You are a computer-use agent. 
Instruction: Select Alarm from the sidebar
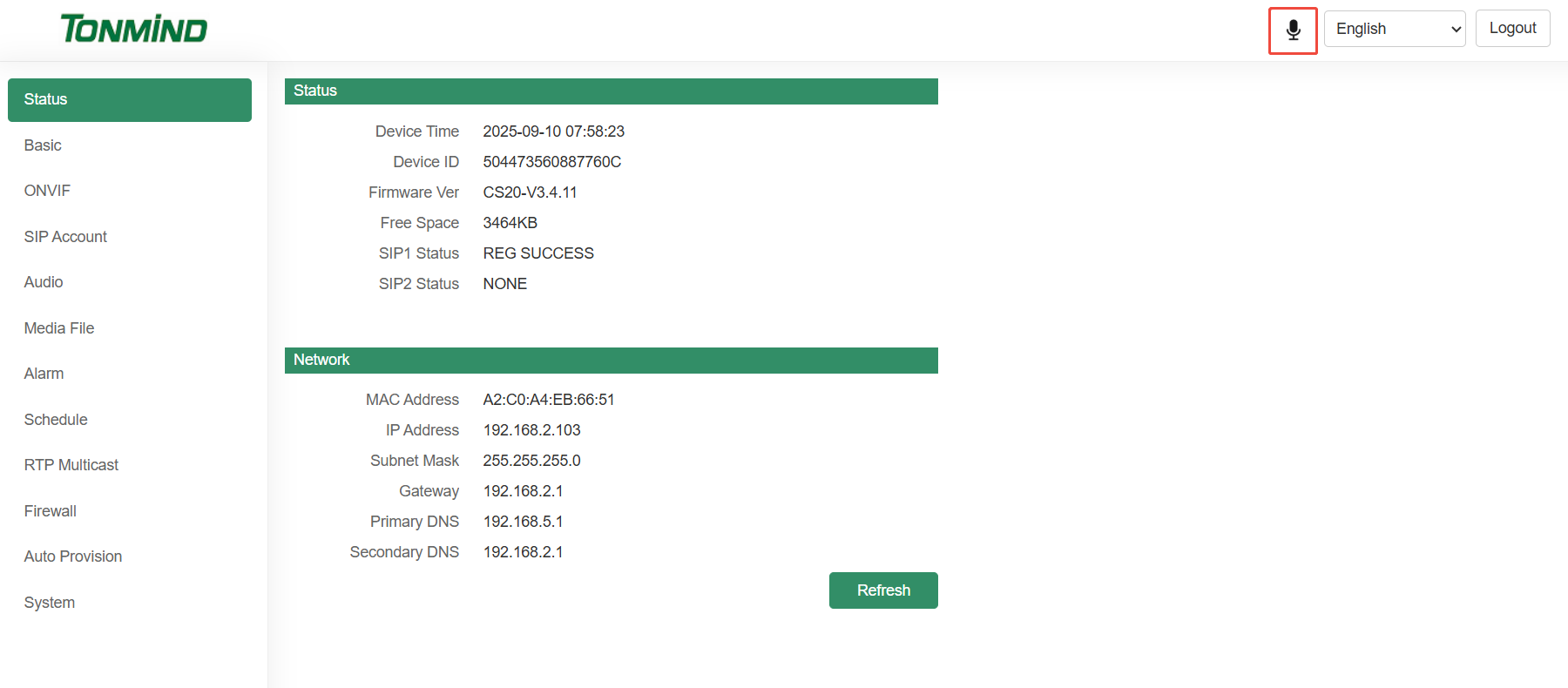click(44, 374)
